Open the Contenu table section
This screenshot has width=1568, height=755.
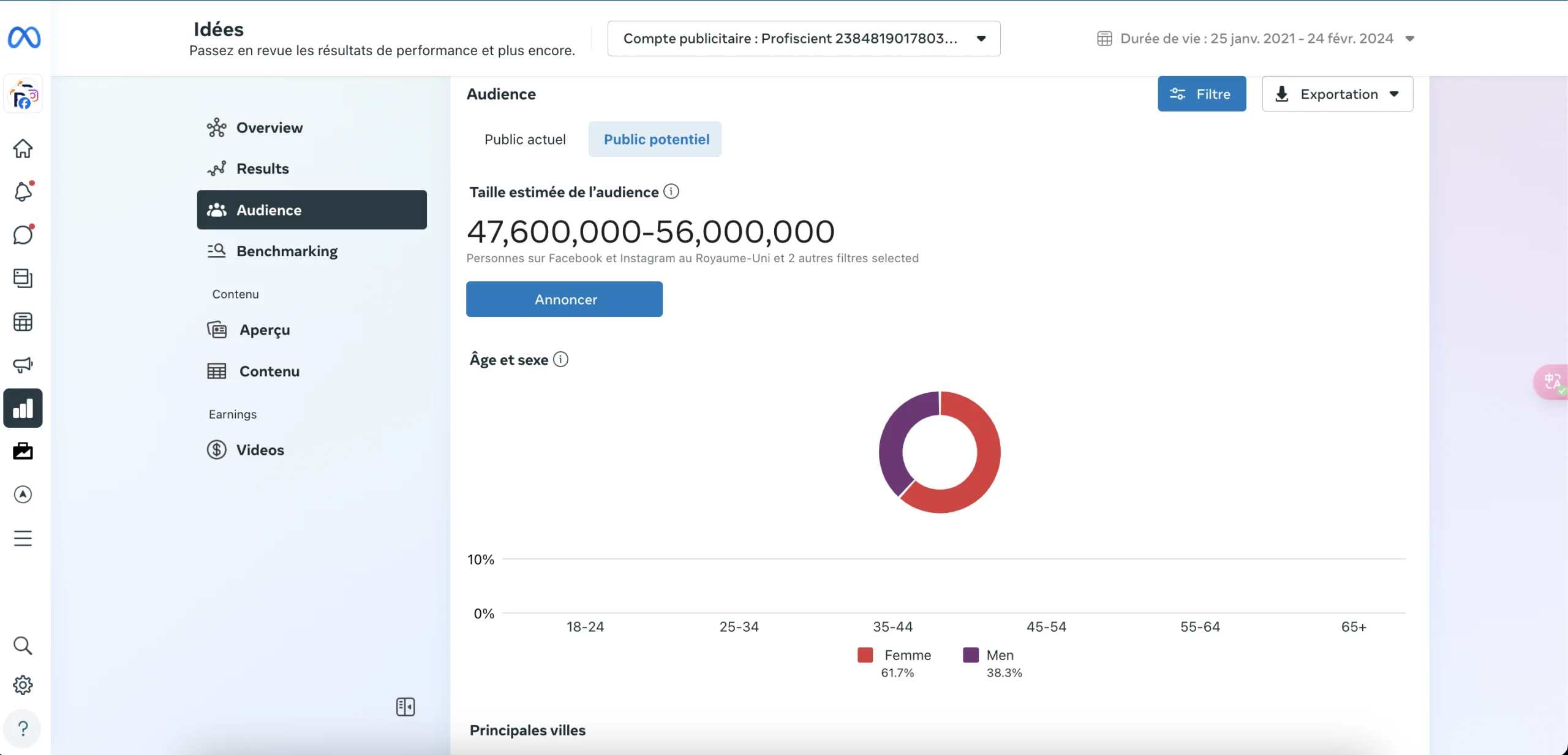click(312, 371)
